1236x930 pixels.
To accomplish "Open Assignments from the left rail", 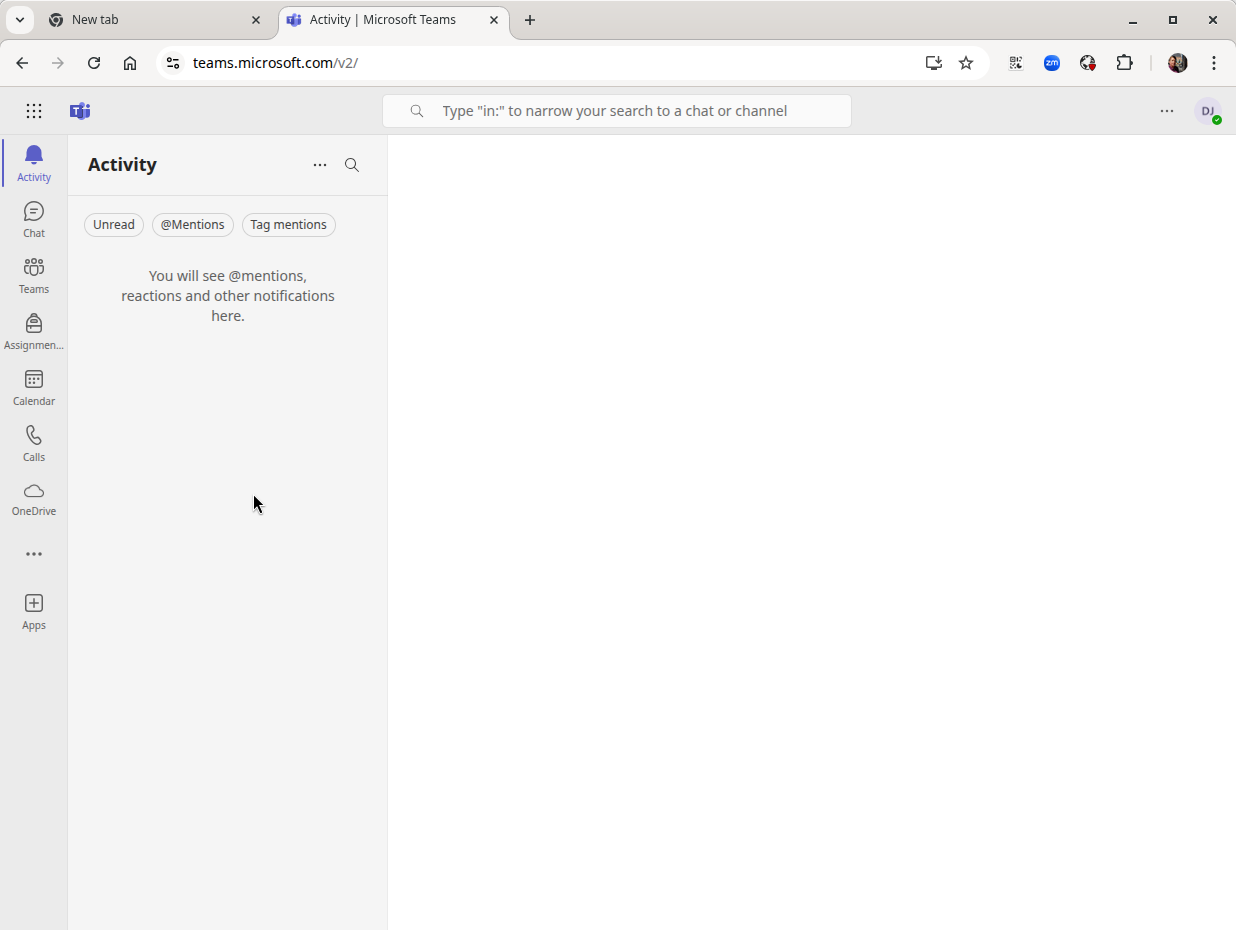I will pyautogui.click(x=34, y=331).
